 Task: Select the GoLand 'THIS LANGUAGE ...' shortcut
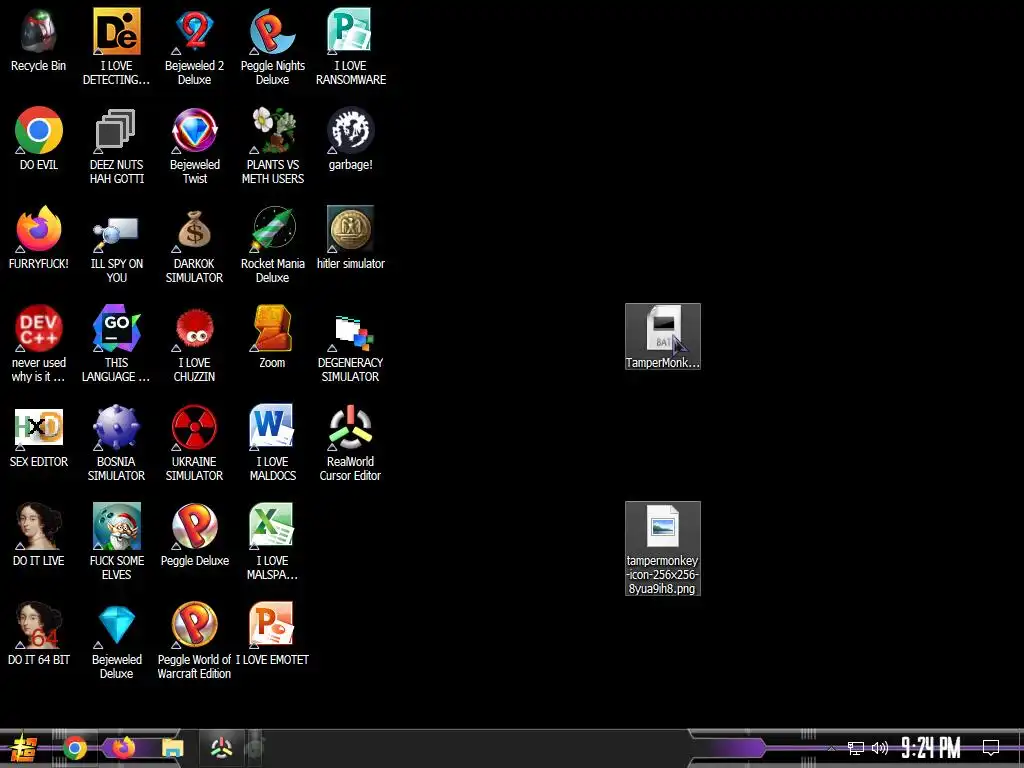pos(116,344)
